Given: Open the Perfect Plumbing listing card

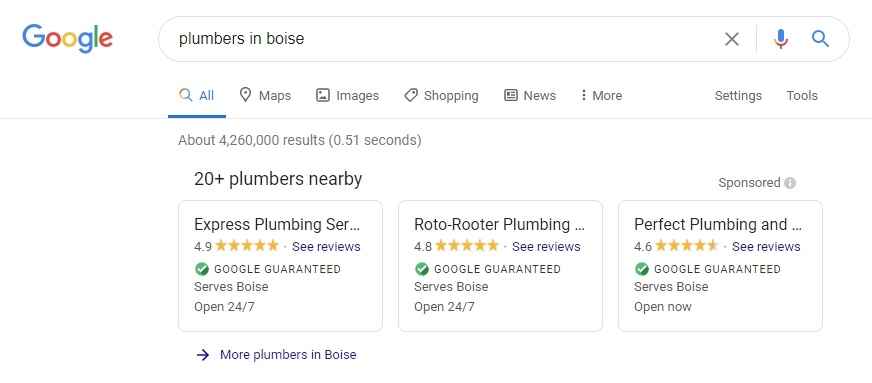Looking at the screenshot, I should tap(720, 266).
